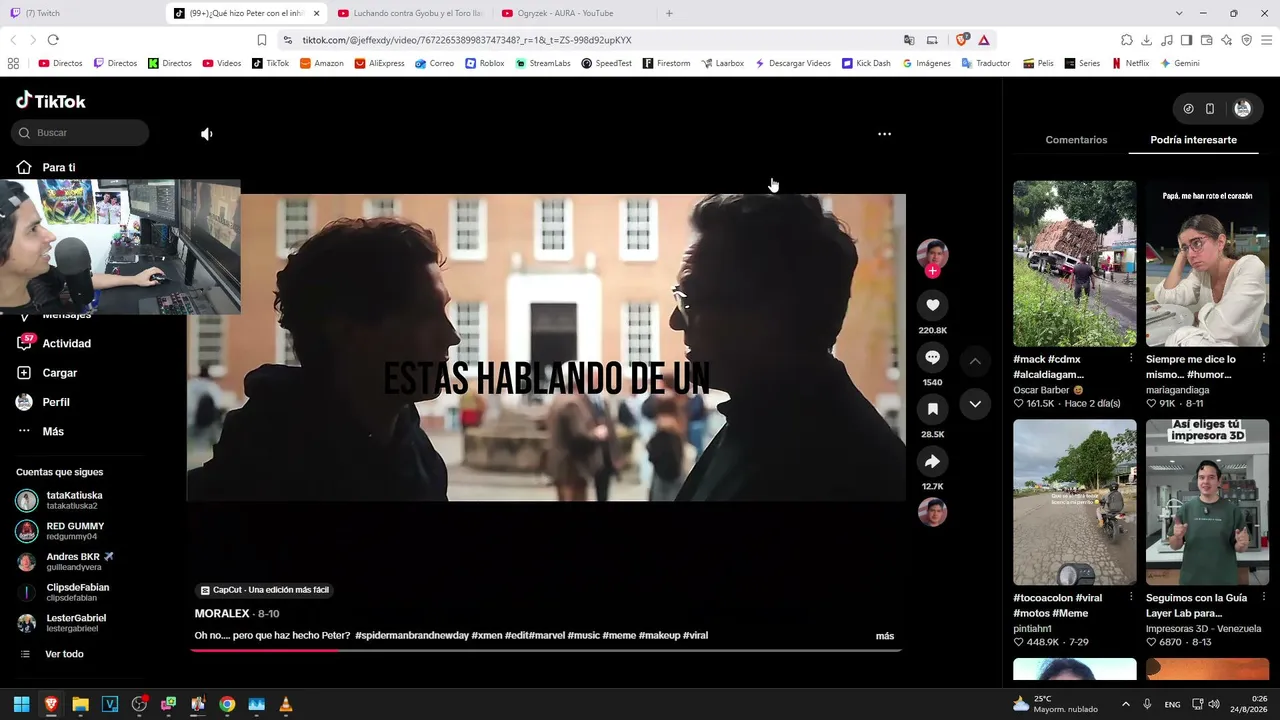Save the video with the bookmark icon

coord(932,409)
